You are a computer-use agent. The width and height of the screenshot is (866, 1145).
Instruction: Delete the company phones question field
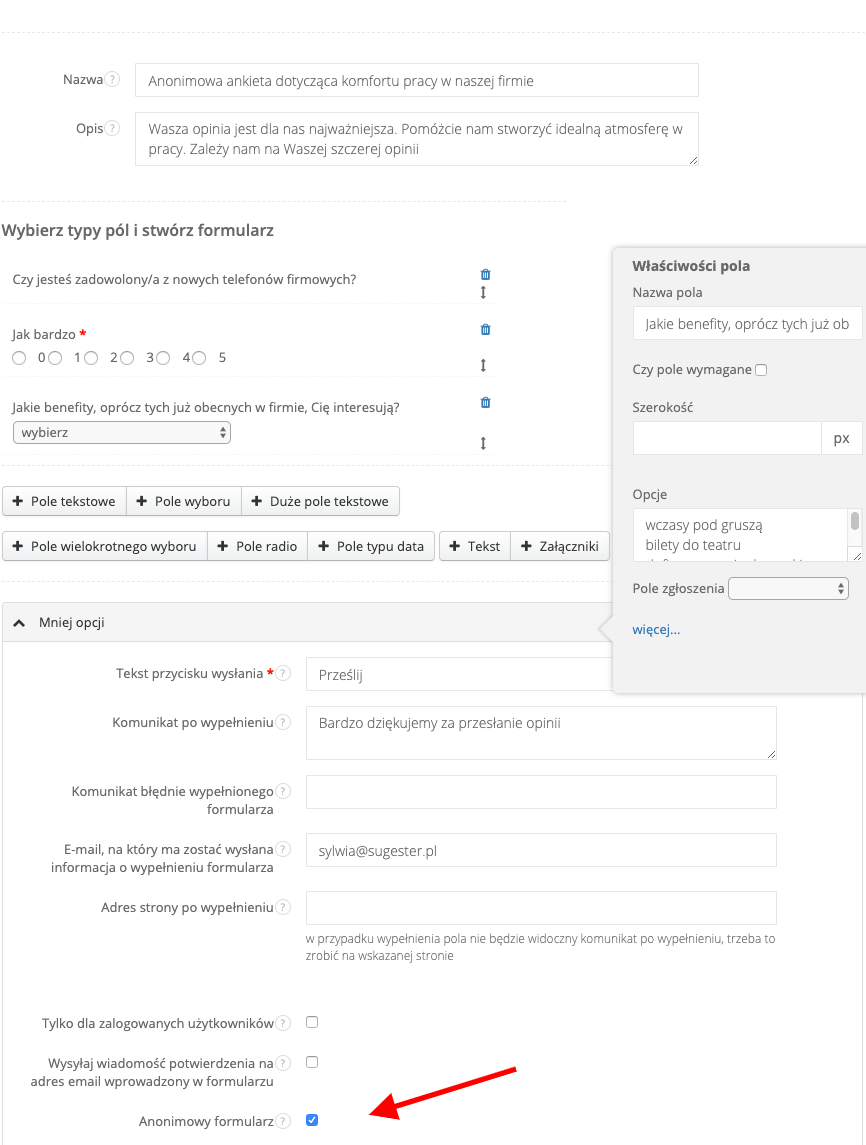coord(486,274)
